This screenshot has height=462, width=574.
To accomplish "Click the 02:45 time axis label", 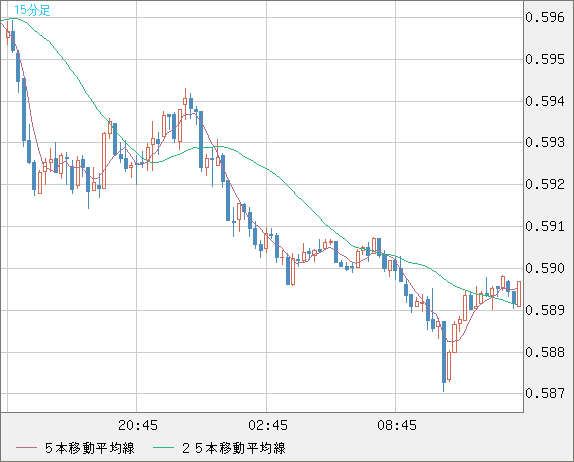I will click(x=268, y=425).
